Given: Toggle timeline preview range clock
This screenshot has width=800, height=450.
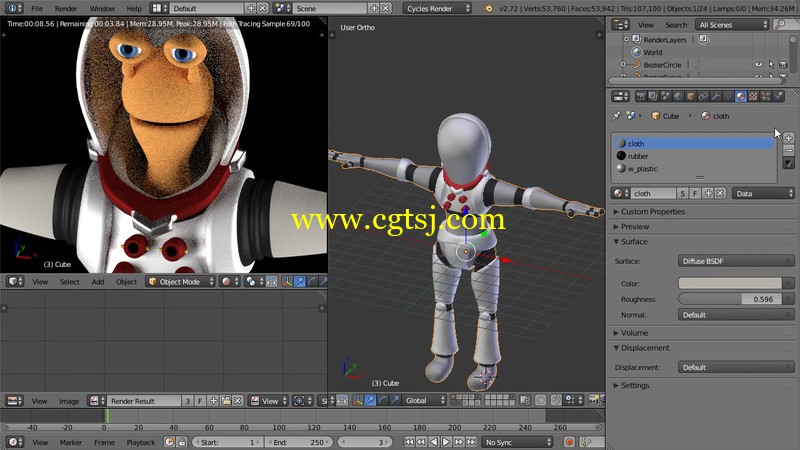Looking at the screenshot, I should (x=169, y=442).
